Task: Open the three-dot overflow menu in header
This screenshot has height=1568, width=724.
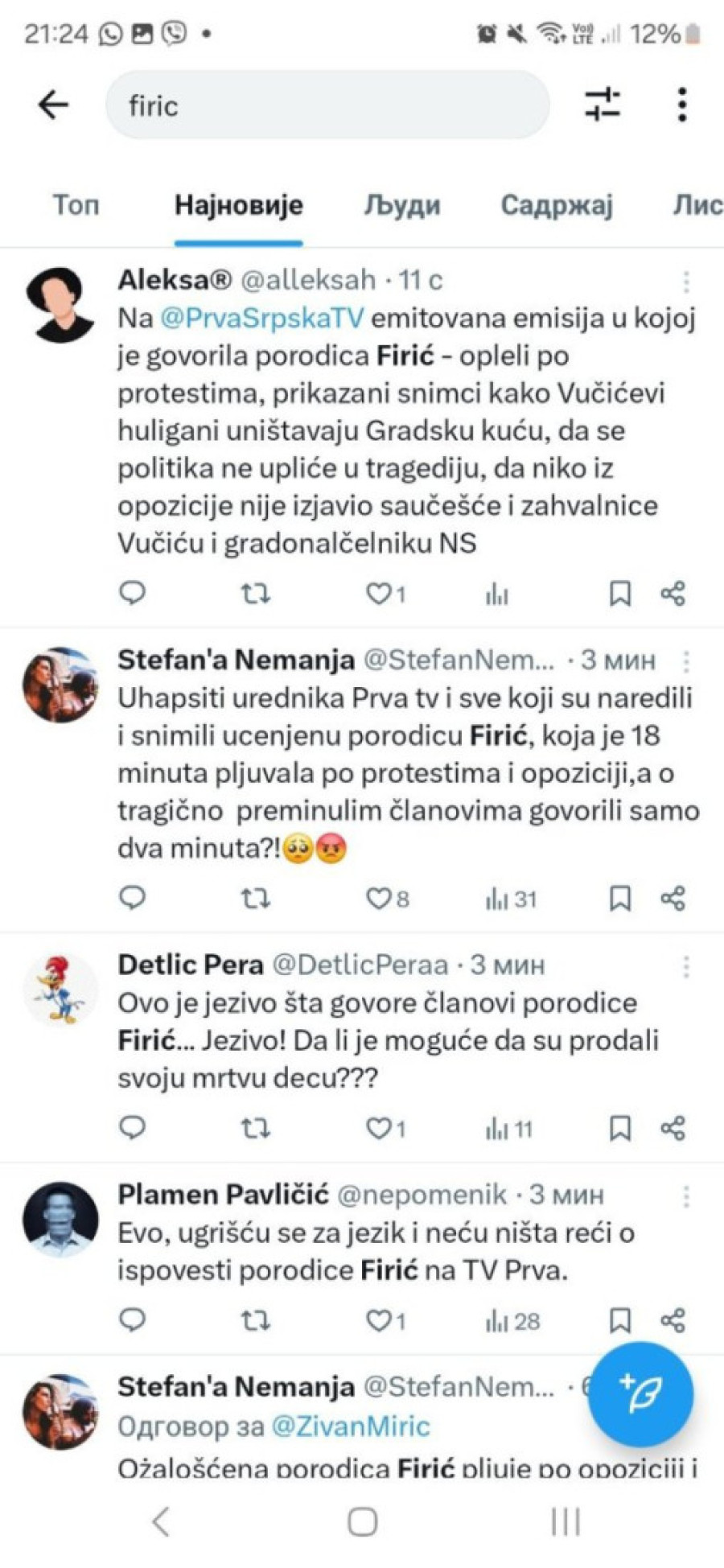Action: 682,105
